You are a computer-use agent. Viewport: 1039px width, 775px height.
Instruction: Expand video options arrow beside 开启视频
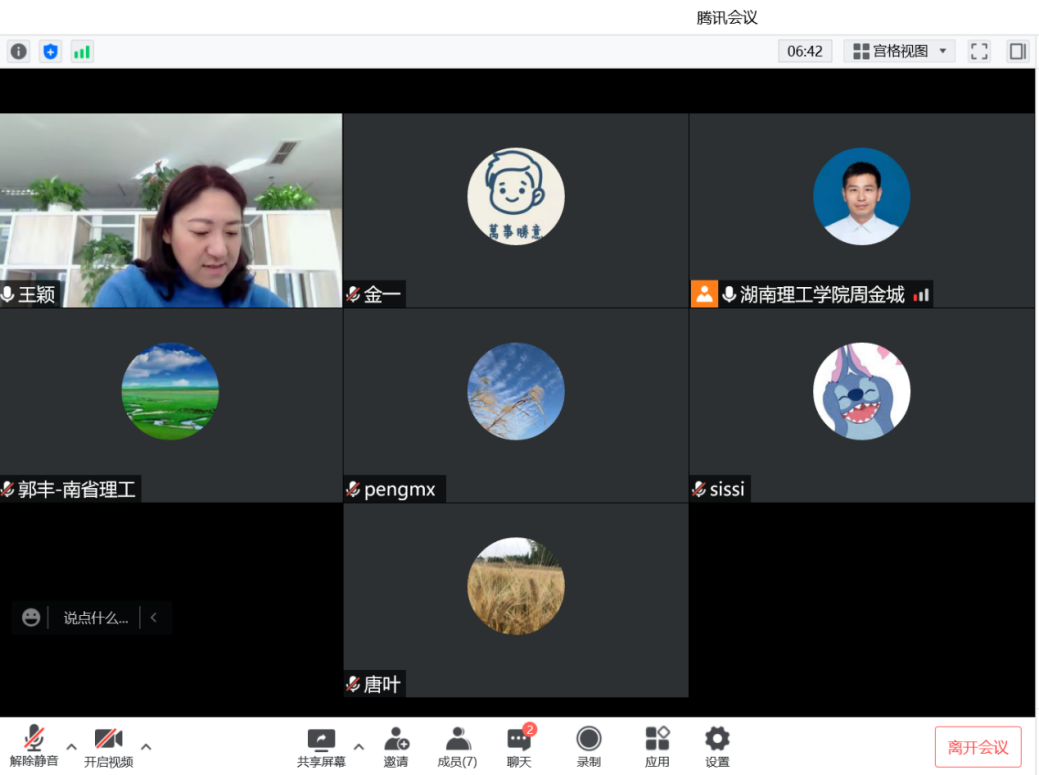(x=146, y=746)
